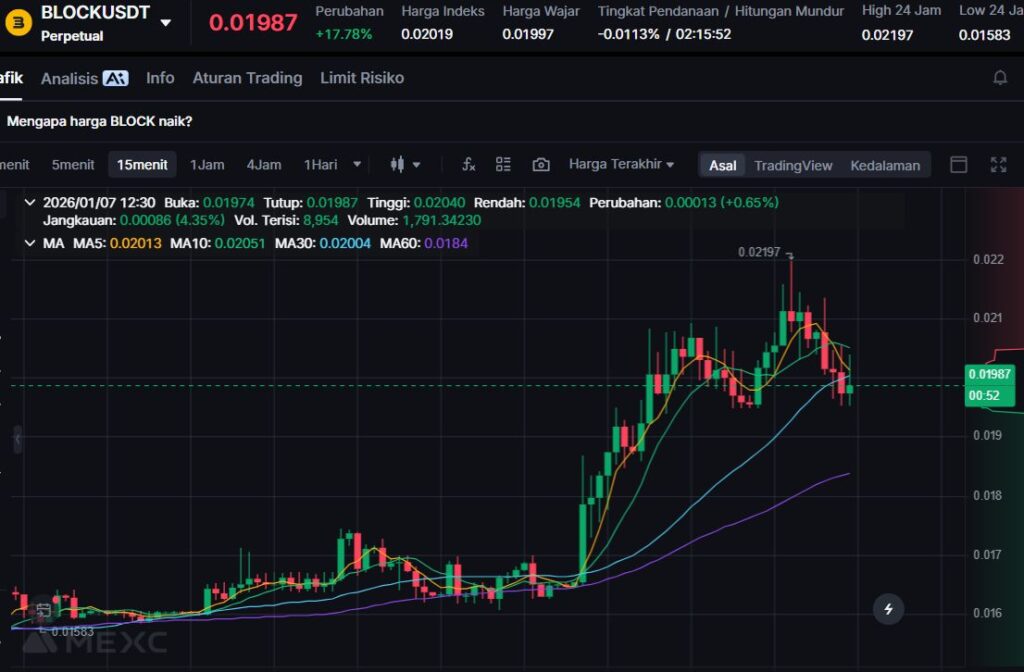Open the Aturan Trading tab
The width and height of the screenshot is (1024, 672).
point(247,78)
